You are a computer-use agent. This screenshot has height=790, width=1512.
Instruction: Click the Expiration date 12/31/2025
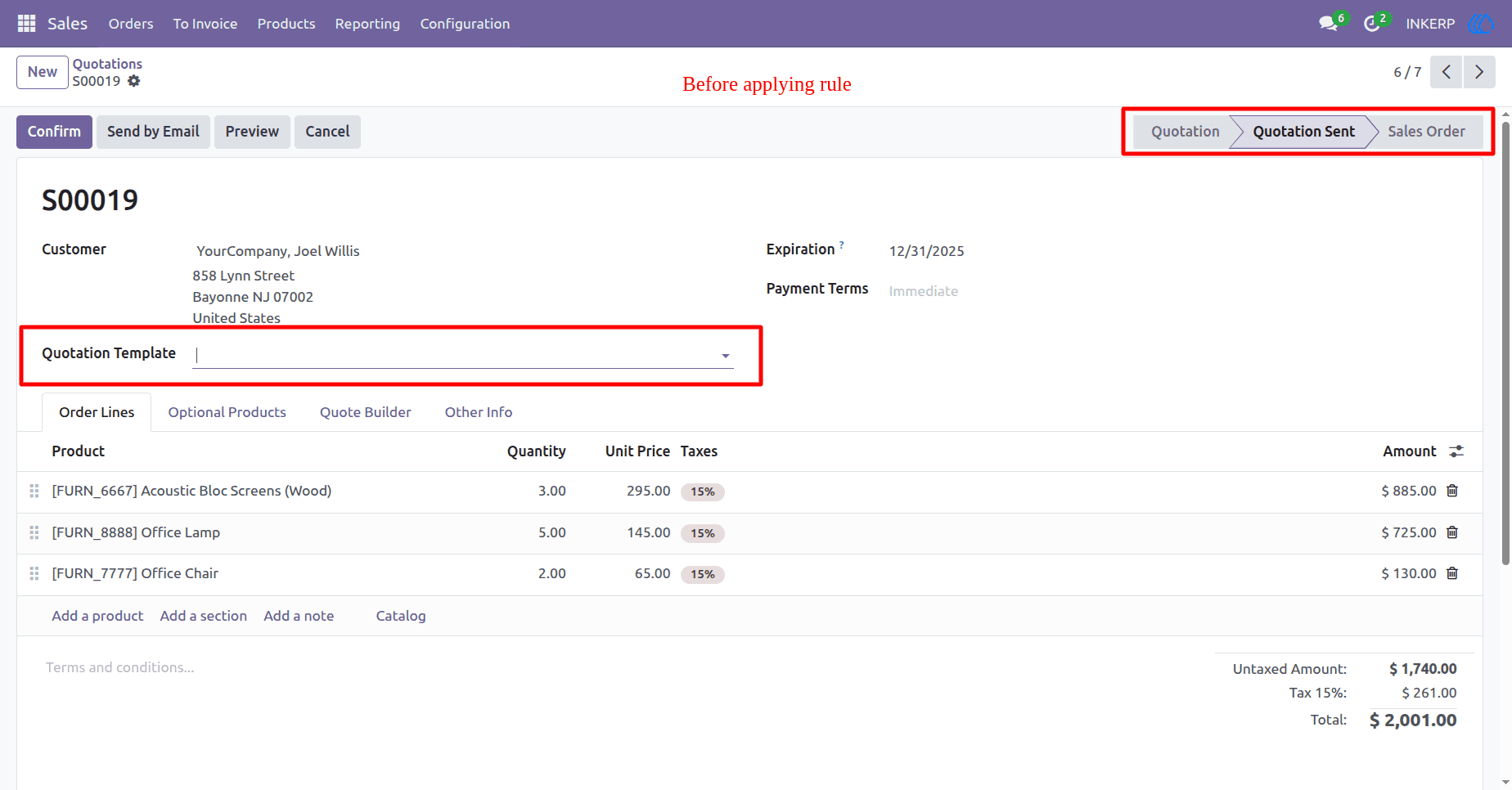tap(927, 251)
